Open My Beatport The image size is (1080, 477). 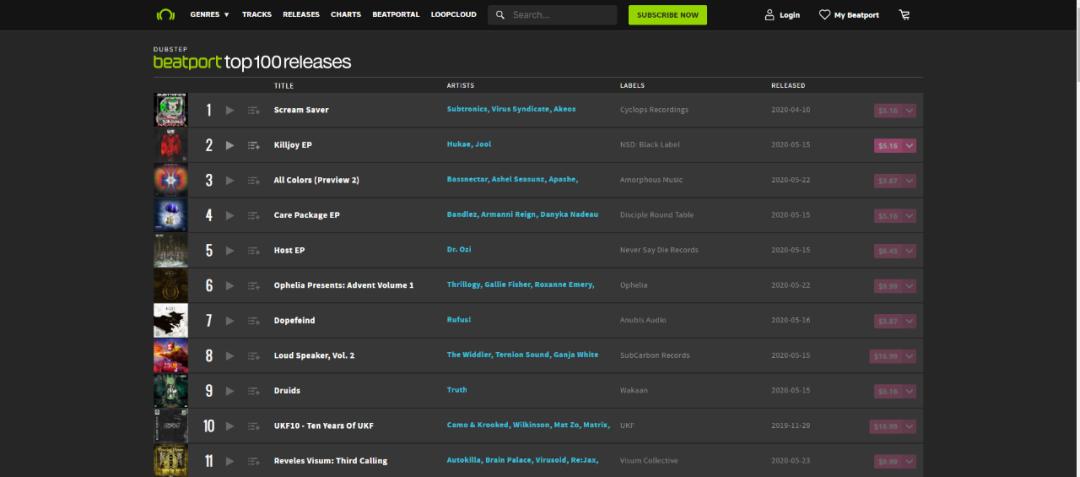[849, 15]
